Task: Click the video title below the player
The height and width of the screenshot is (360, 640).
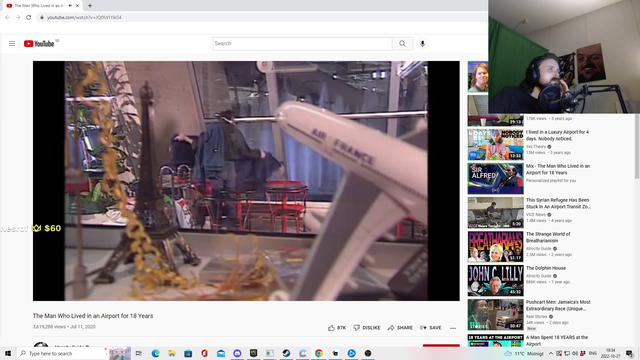Action: pos(93,316)
